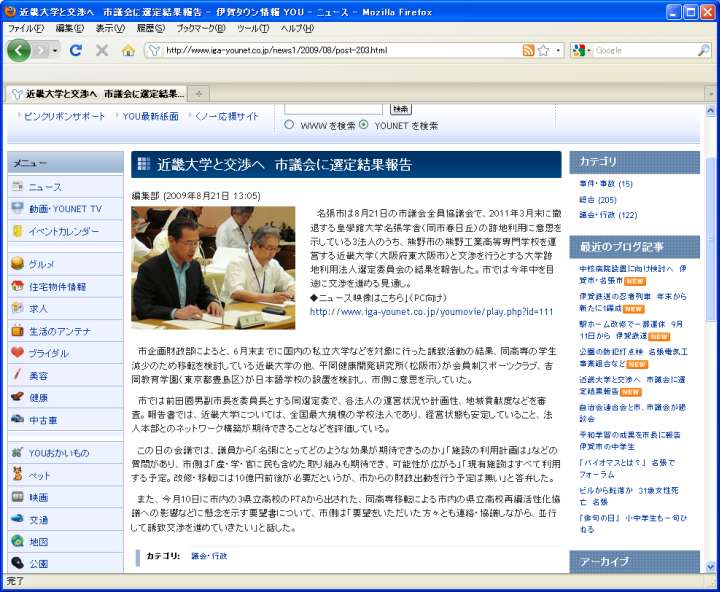Screen dimensions: 720x592
Task: Click the youmovie play.php video link
Action: [431, 311]
